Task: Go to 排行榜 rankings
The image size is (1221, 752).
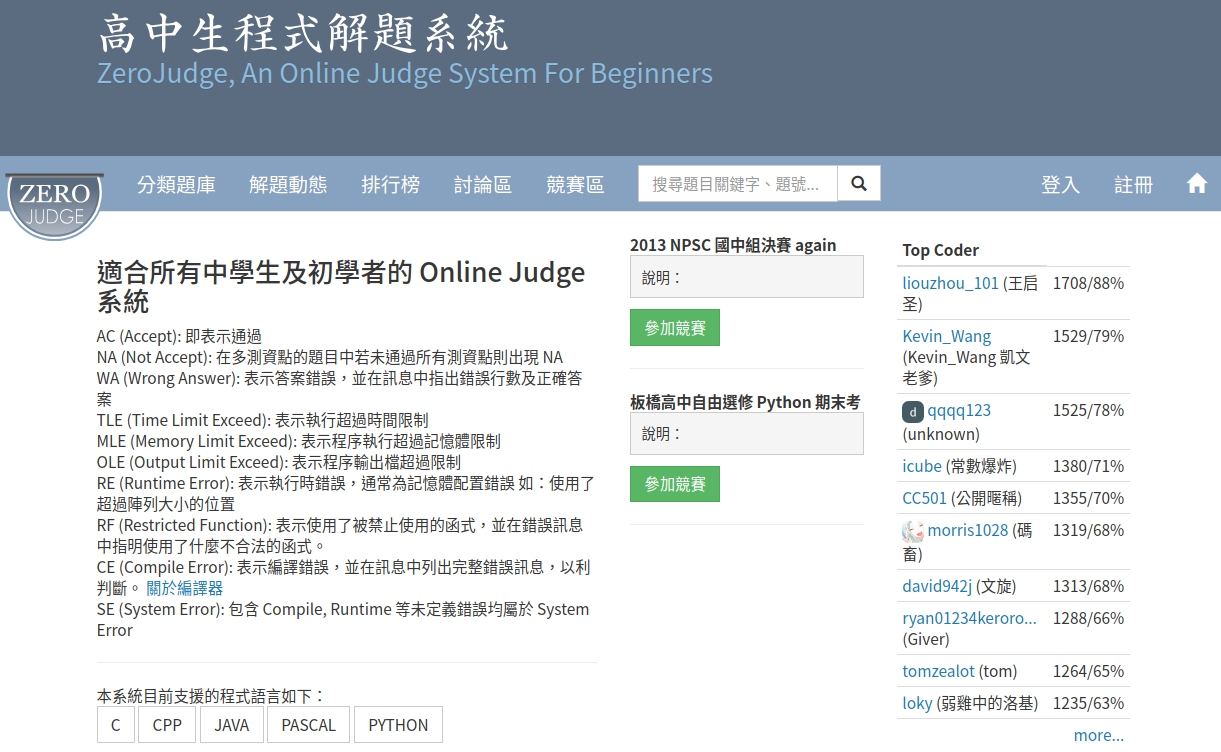Action: (x=390, y=185)
